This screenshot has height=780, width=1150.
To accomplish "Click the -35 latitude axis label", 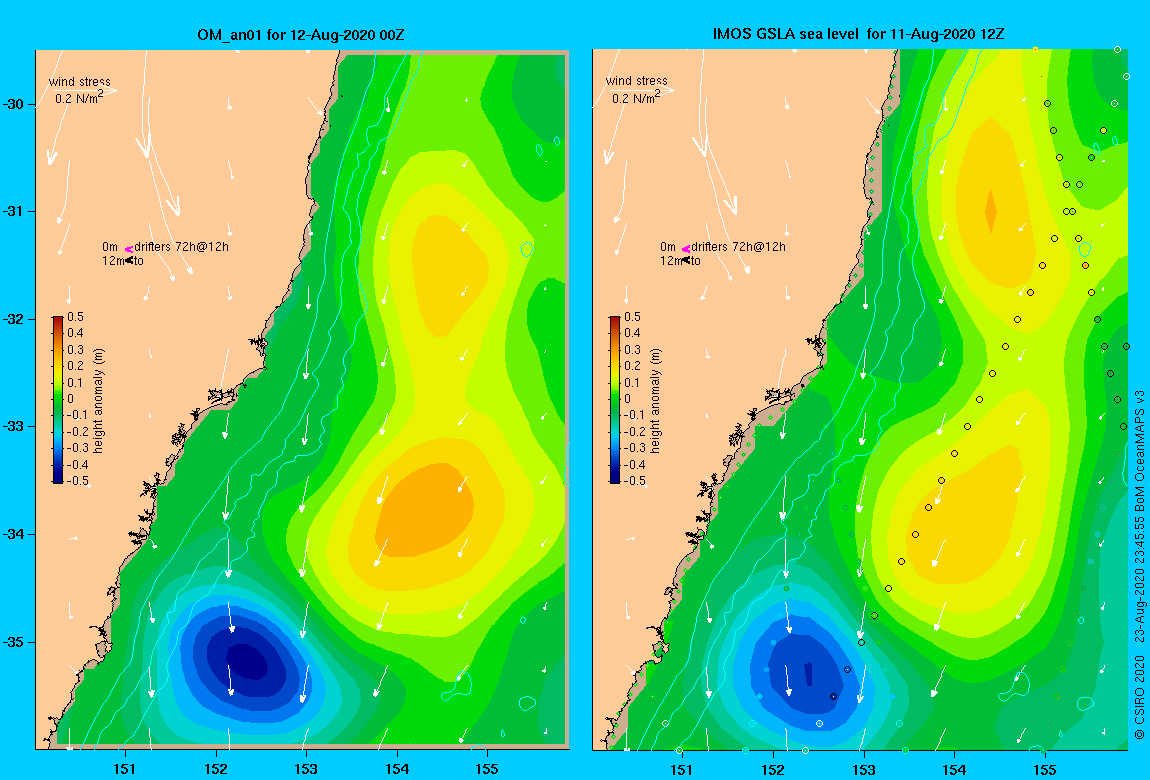I will click(x=15, y=643).
